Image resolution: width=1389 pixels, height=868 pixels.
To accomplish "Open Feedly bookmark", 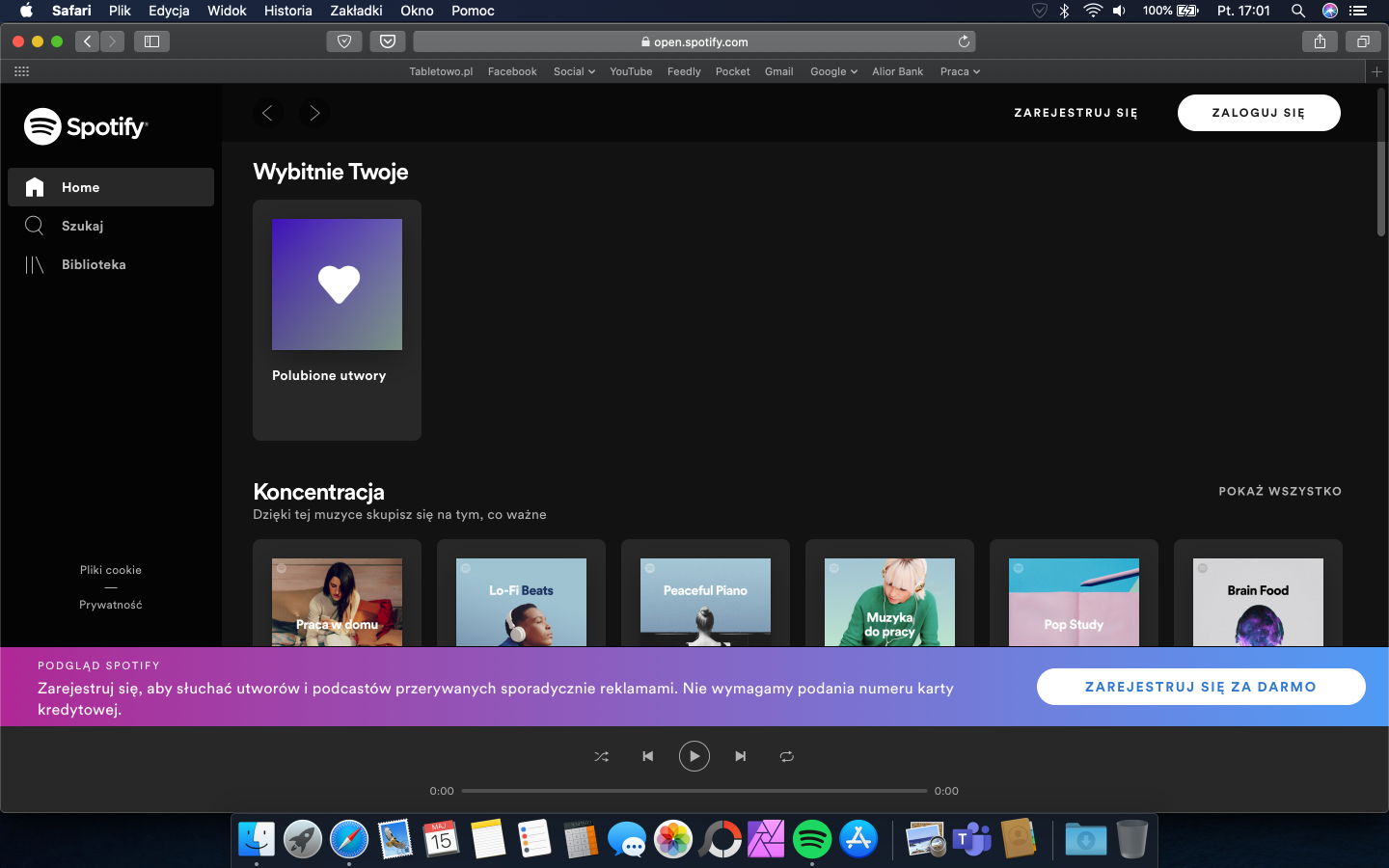I will [x=684, y=71].
